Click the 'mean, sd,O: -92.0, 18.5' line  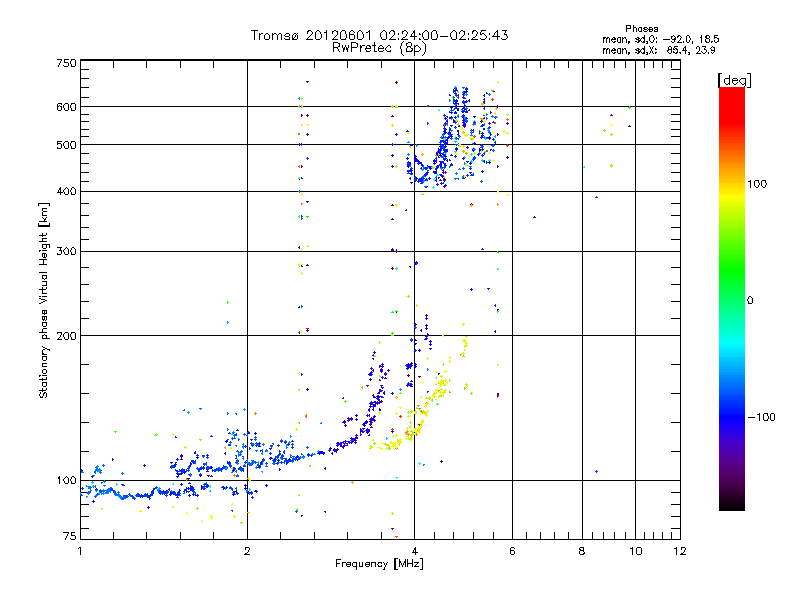[x=661, y=39]
